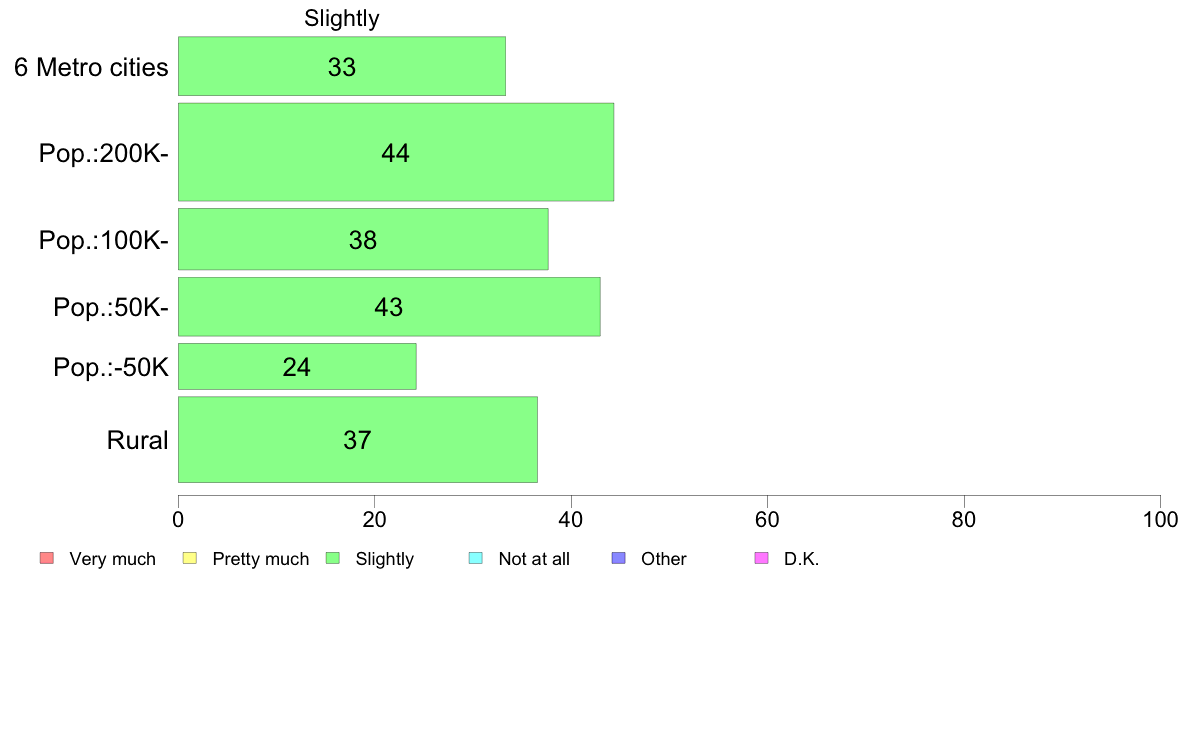The height and width of the screenshot is (736, 1188).
Task: Click the Very much legend text
Action: [112, 559]
